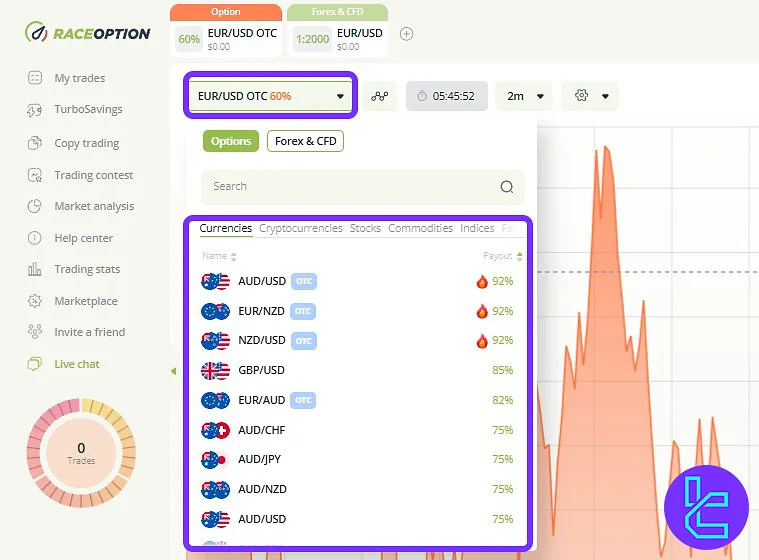Click the Copy trading icon

point(34,143)
